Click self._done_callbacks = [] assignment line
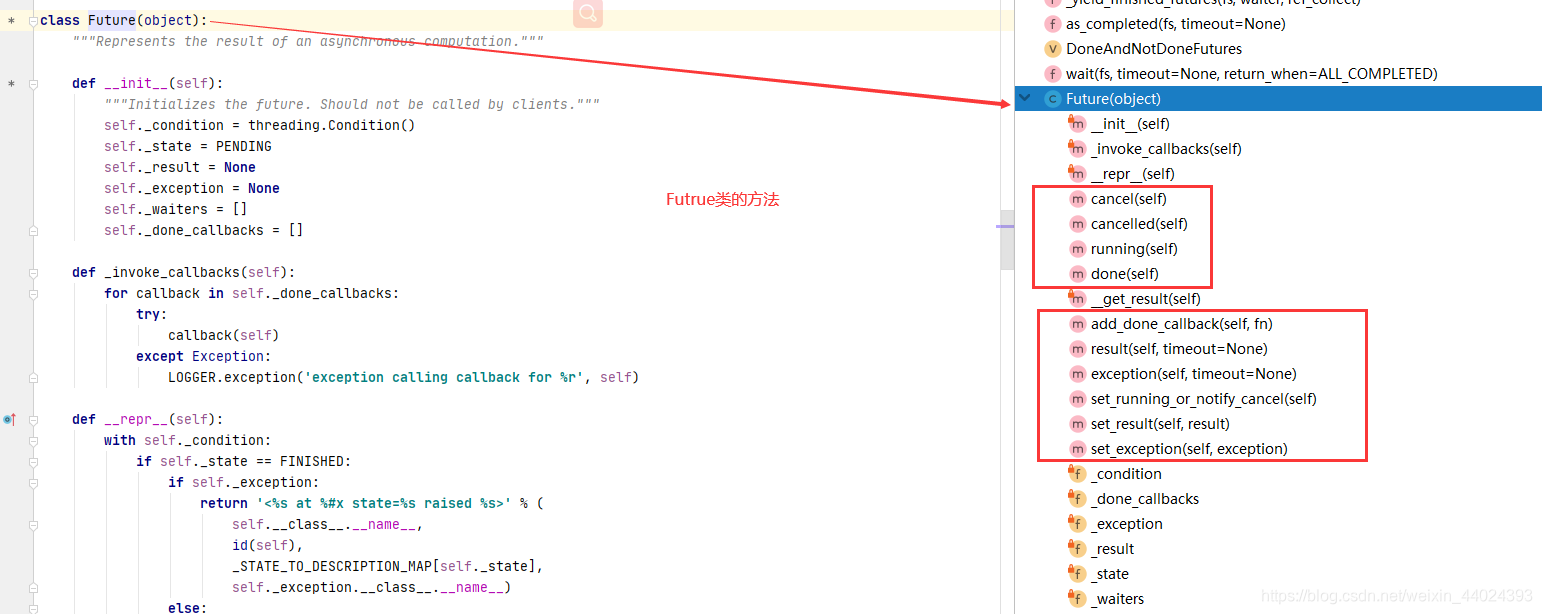Image resolution: width=1542 pixels, height=614 pixels. [203, 230]
